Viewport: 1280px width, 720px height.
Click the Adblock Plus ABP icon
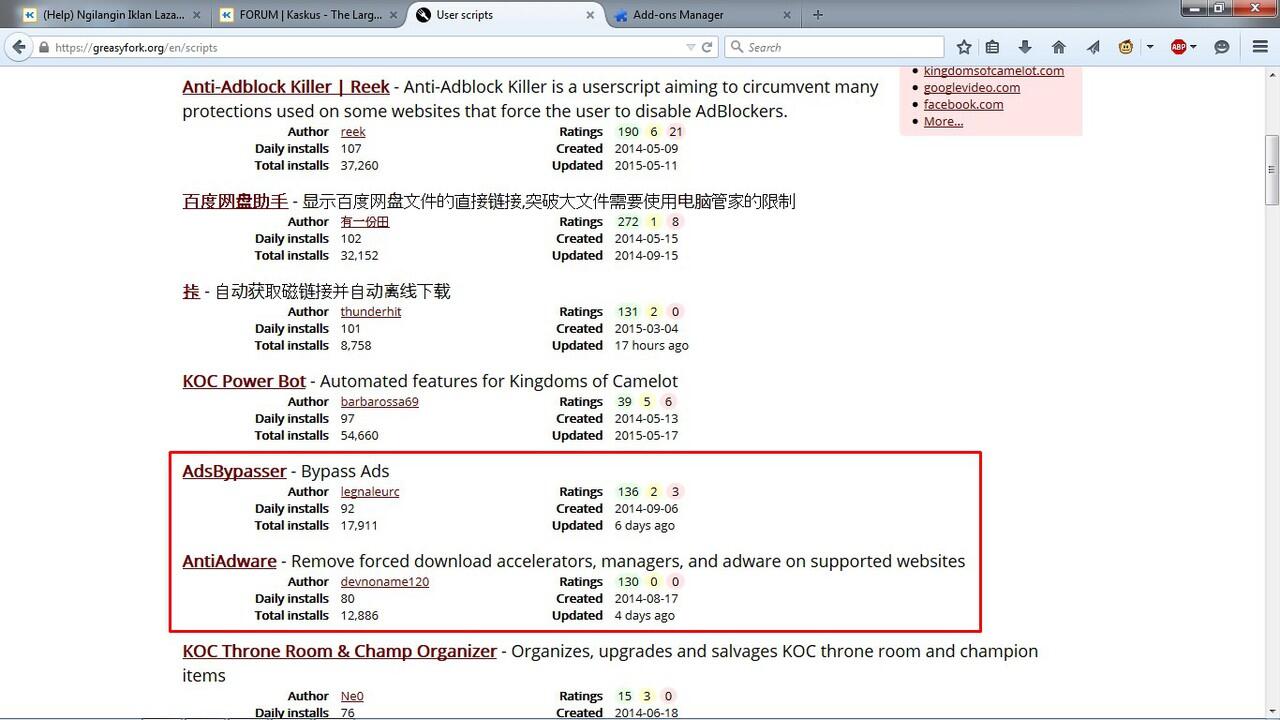point(1179,47)
